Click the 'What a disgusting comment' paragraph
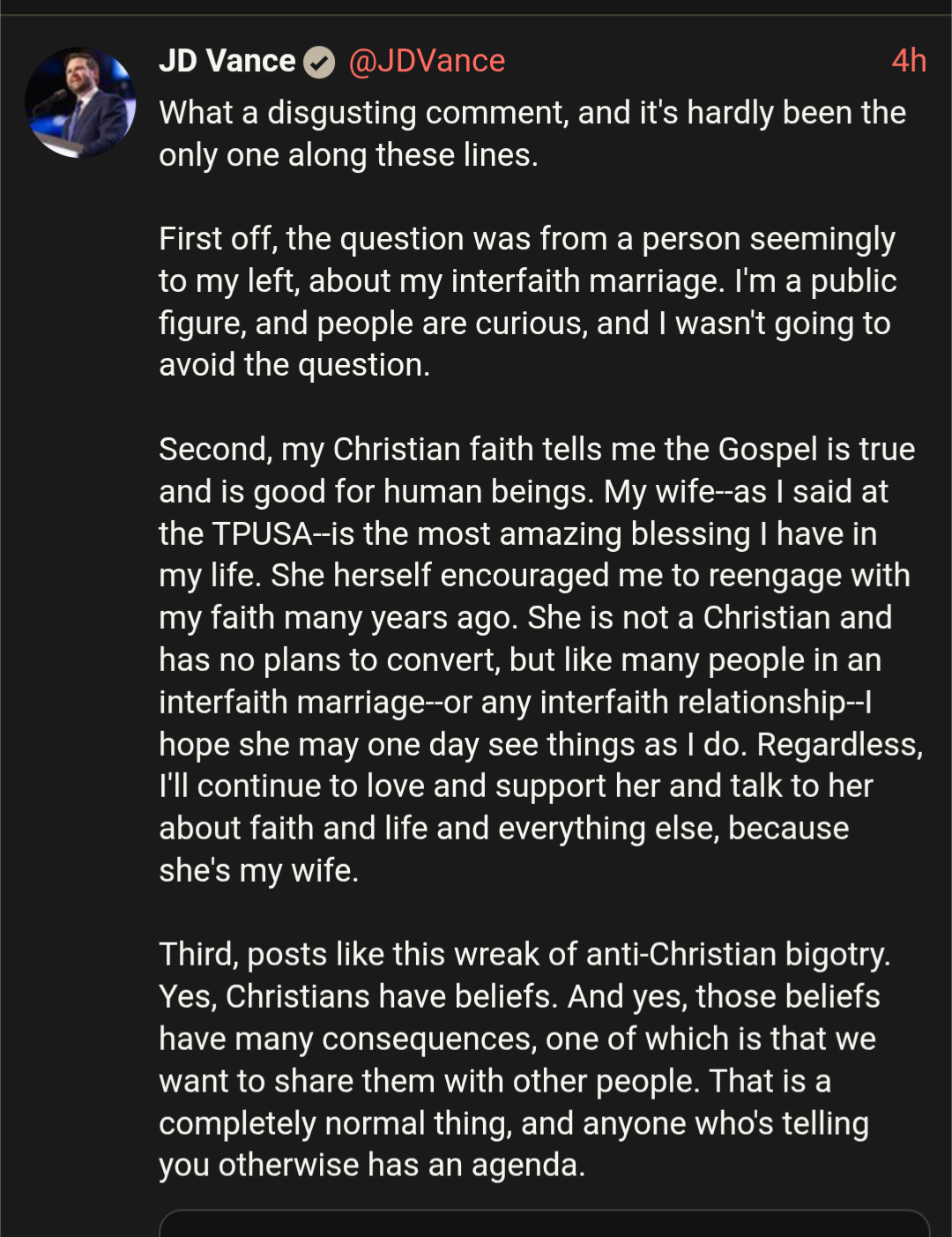952x1237 pixels. pos(532,133)
